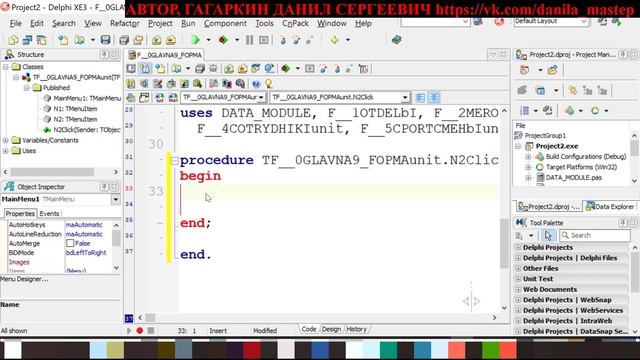Expand the Variables/Constants node

(x=6, y=140)
